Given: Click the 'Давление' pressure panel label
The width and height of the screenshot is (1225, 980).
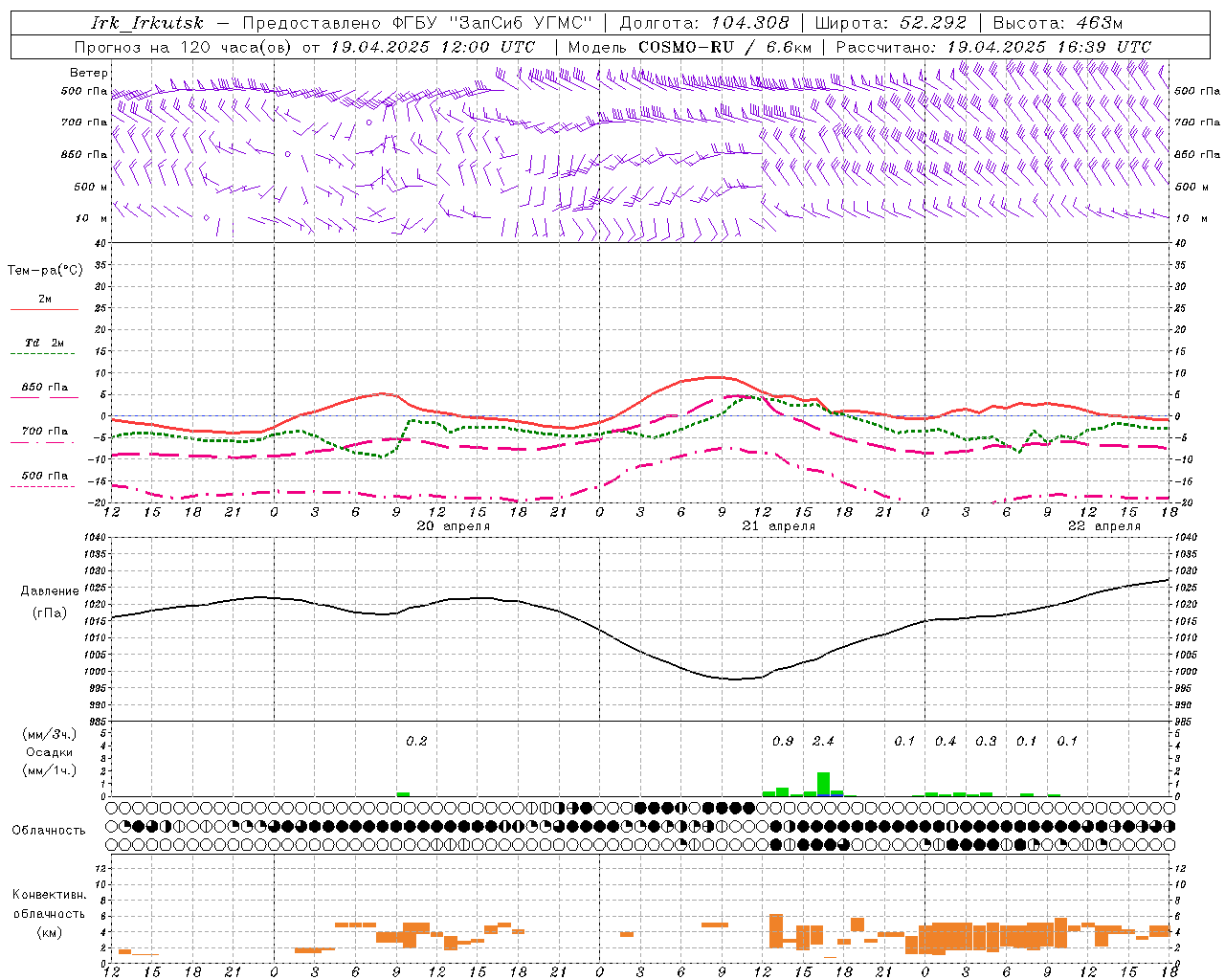Looking at the screenshot, I should pos(50,591).
